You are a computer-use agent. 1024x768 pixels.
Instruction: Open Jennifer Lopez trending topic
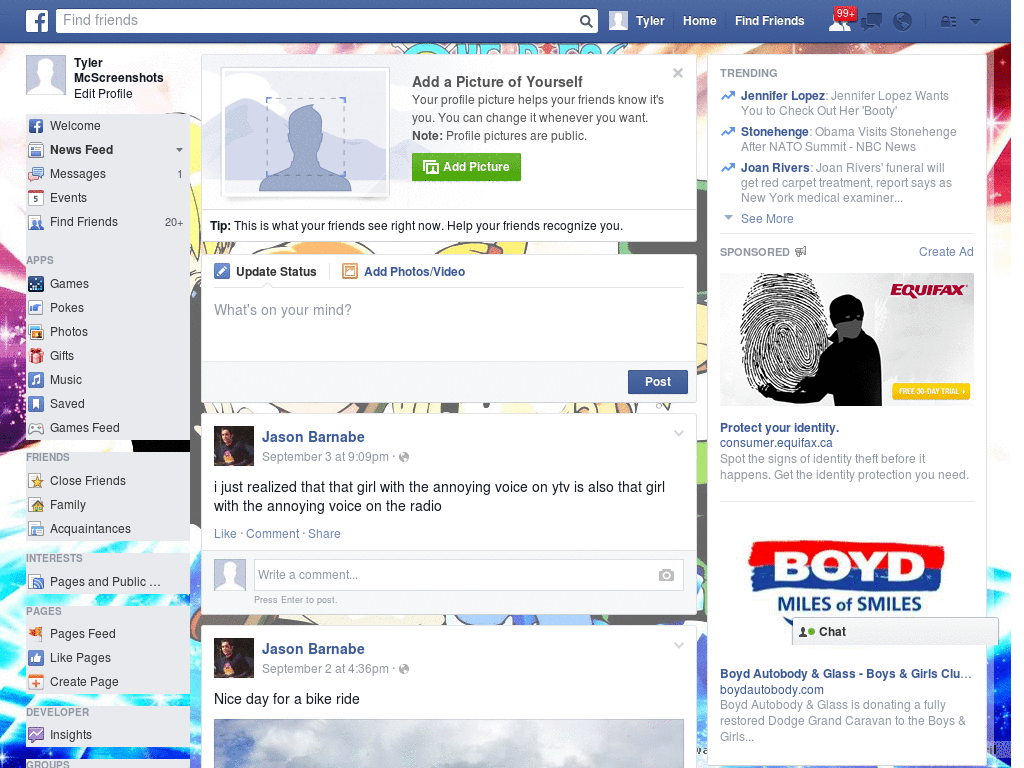coord(782,96)
